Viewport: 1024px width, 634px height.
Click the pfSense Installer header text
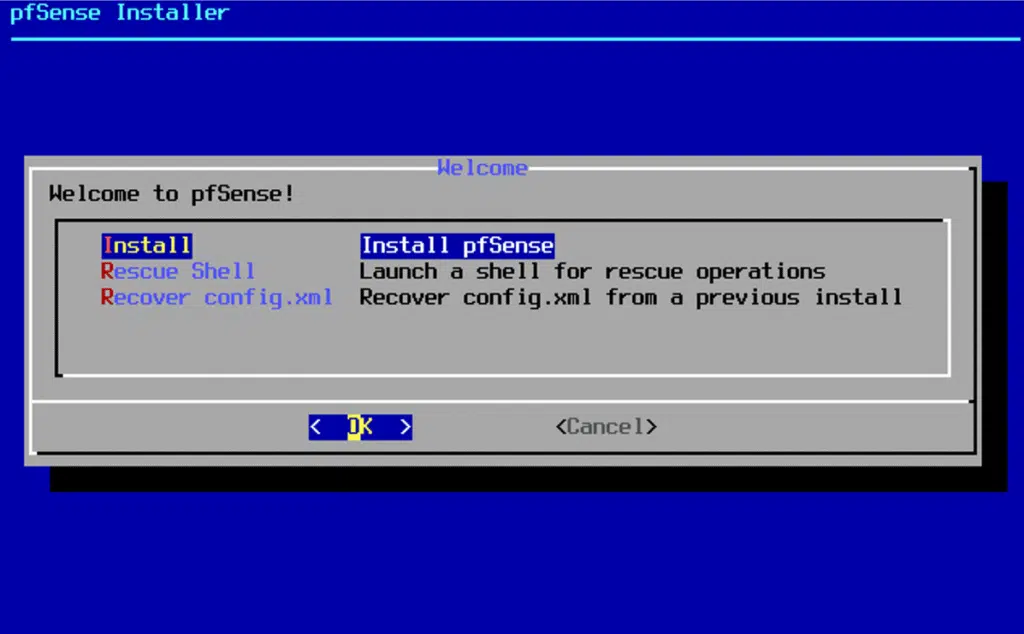[120, 12]
